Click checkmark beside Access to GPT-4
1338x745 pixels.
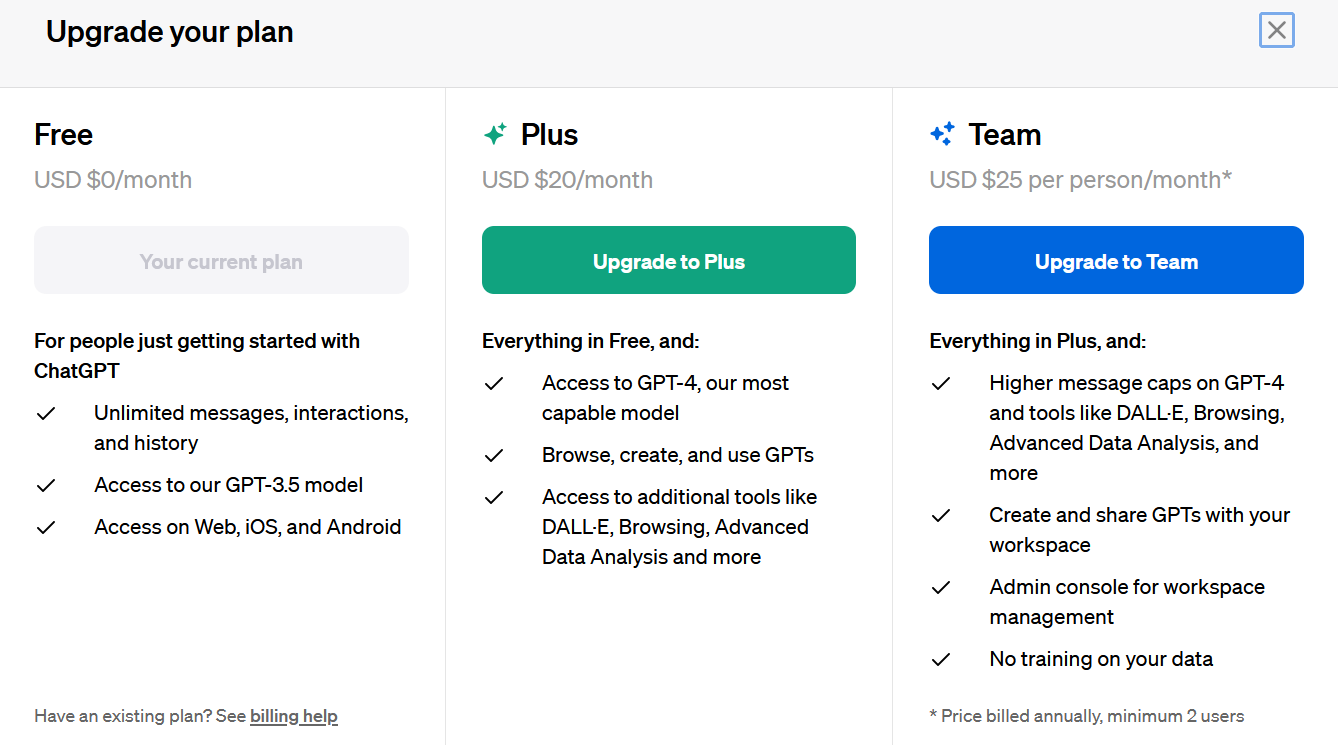(x=493, y=383)
